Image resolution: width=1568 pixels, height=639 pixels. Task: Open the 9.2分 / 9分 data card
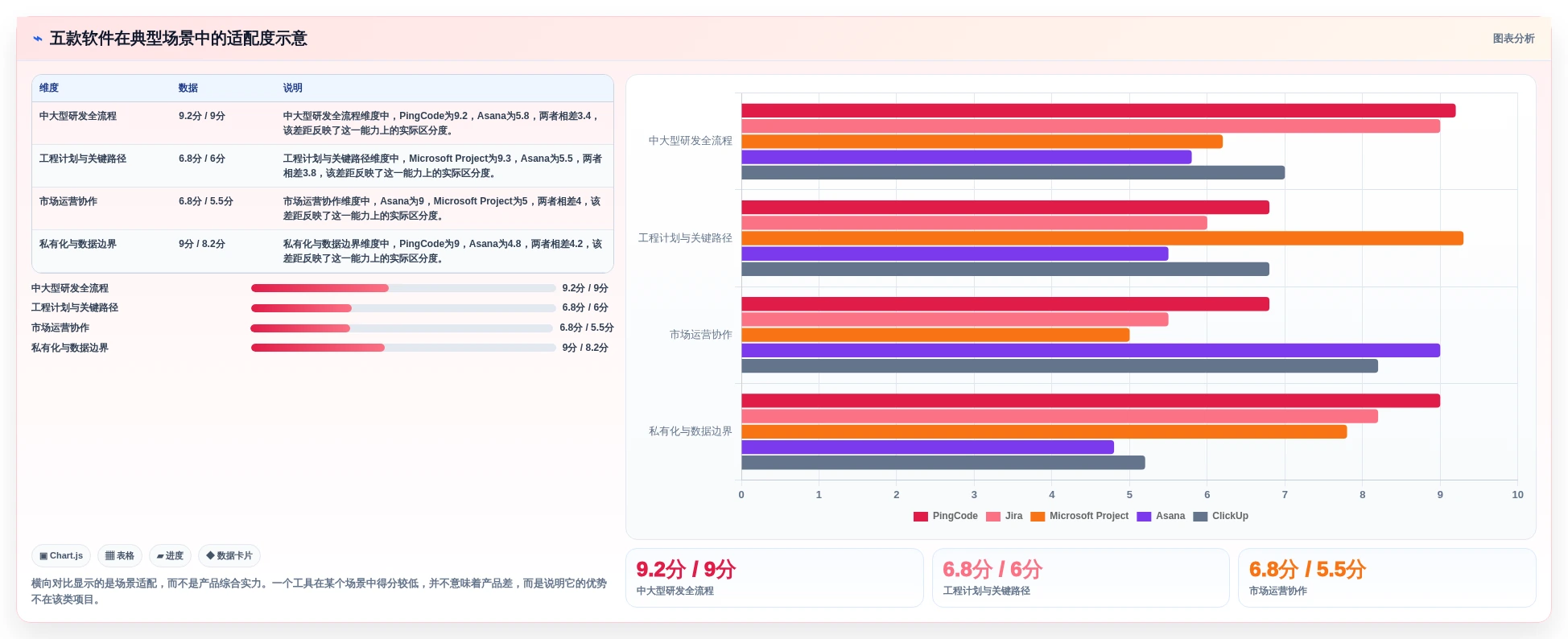pyautogui.click(x=774, y=578)
